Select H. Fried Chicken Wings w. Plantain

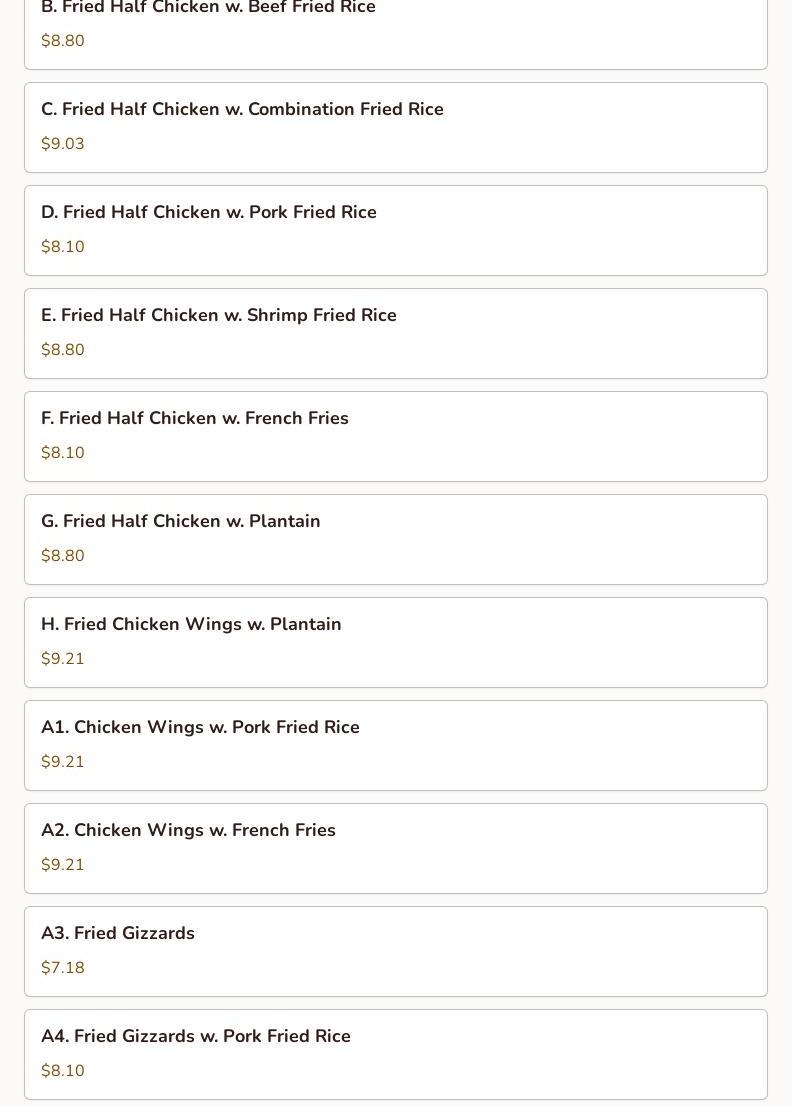tap(396, 643)
